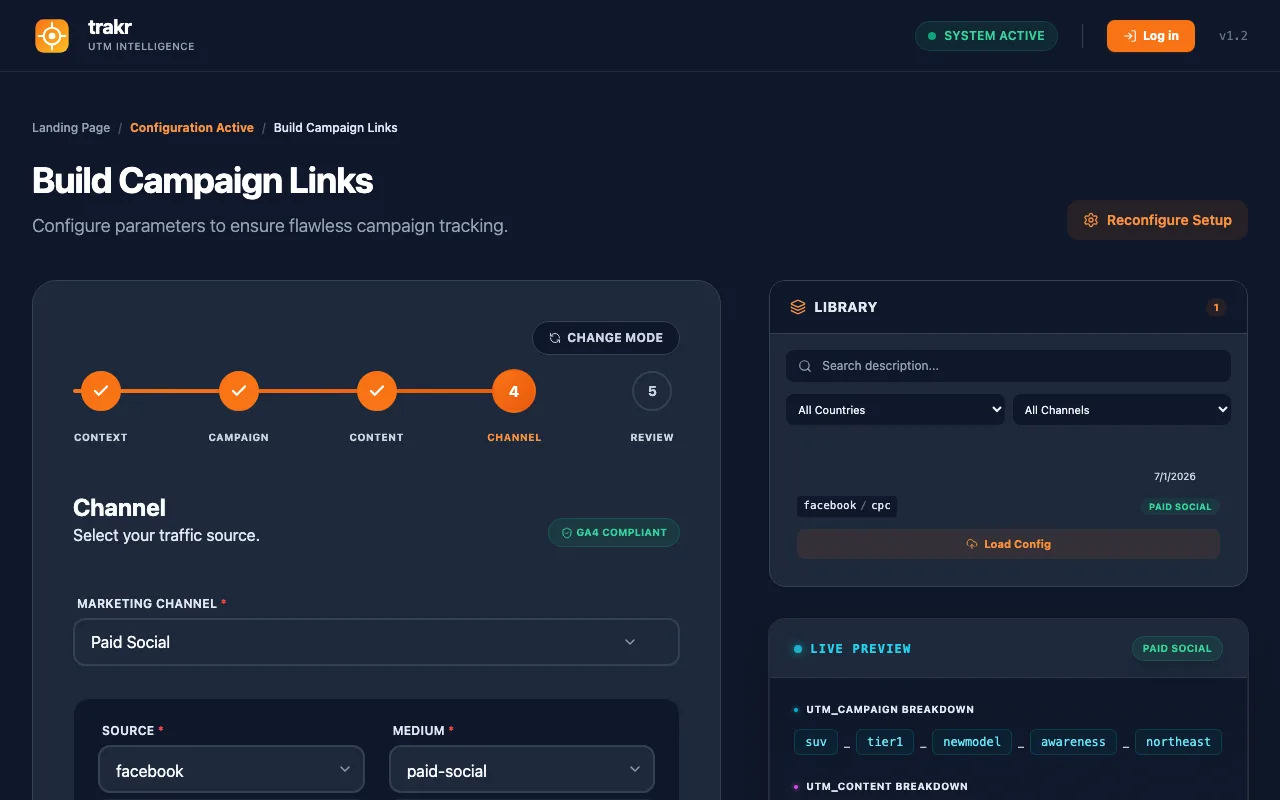Open the All Countries filter dropdown
This screenshot has width=1280, height=800.
[895, 410]
